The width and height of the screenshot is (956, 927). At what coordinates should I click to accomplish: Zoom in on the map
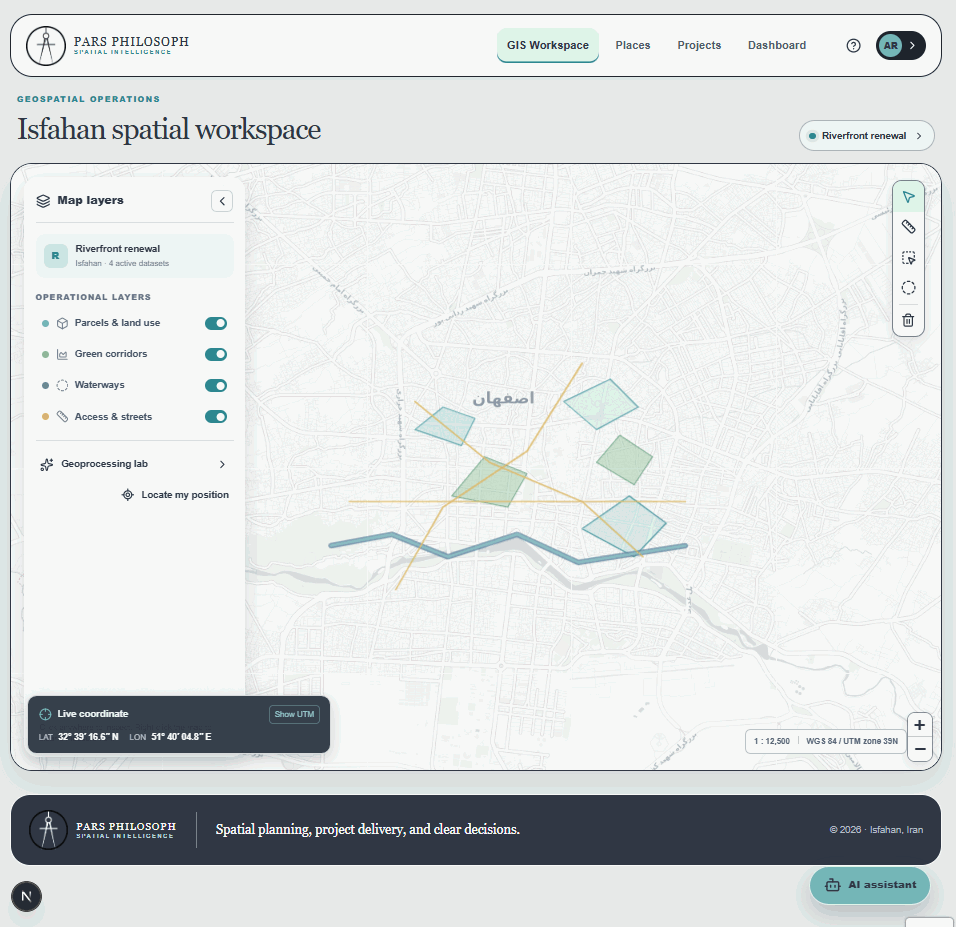click(x=919, y=725)
